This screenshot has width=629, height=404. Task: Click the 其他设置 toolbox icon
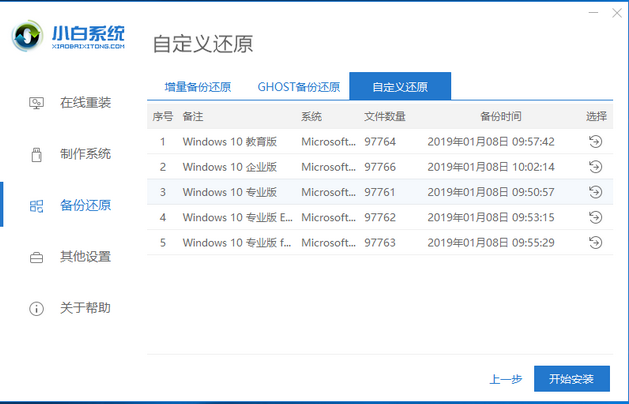(x=37, y=257)
